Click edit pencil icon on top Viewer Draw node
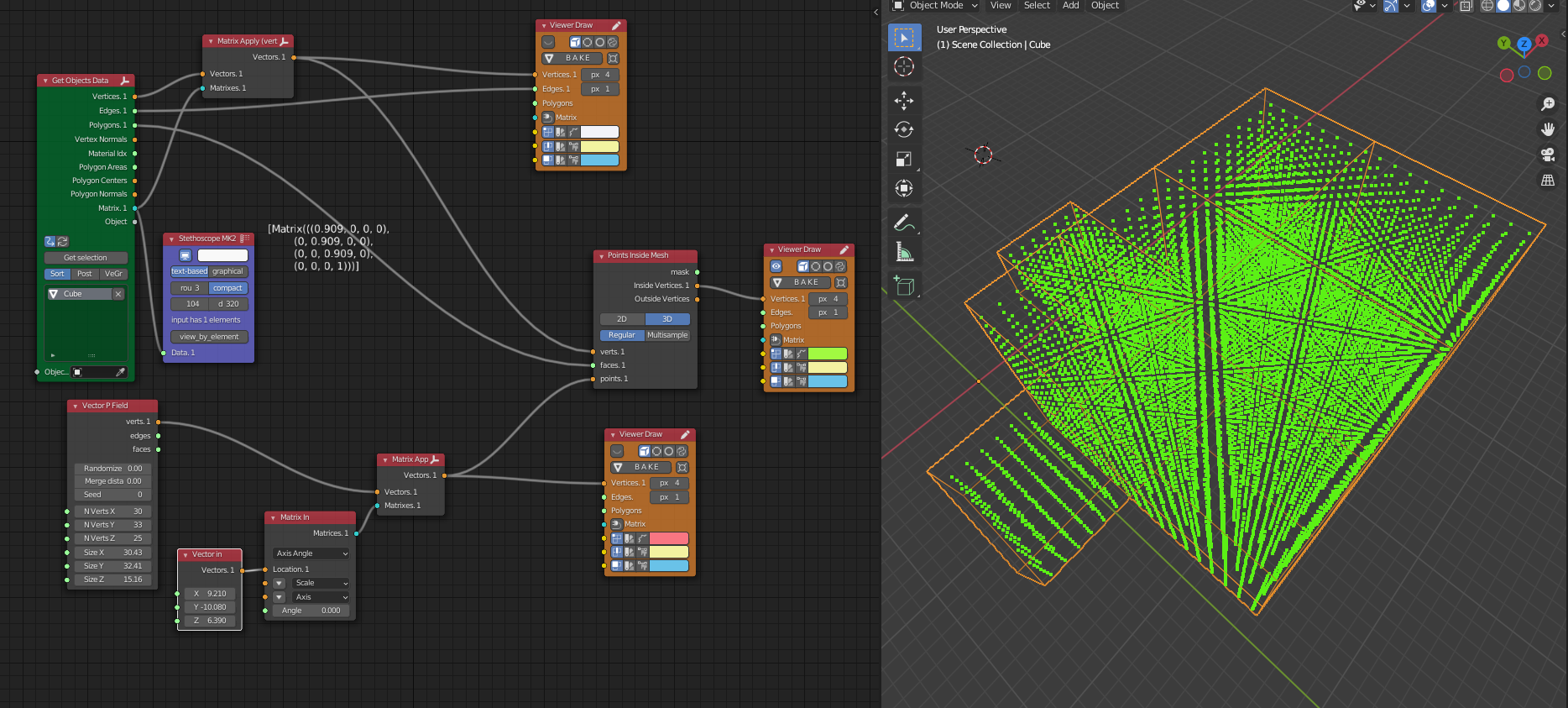 coord(616,26)
